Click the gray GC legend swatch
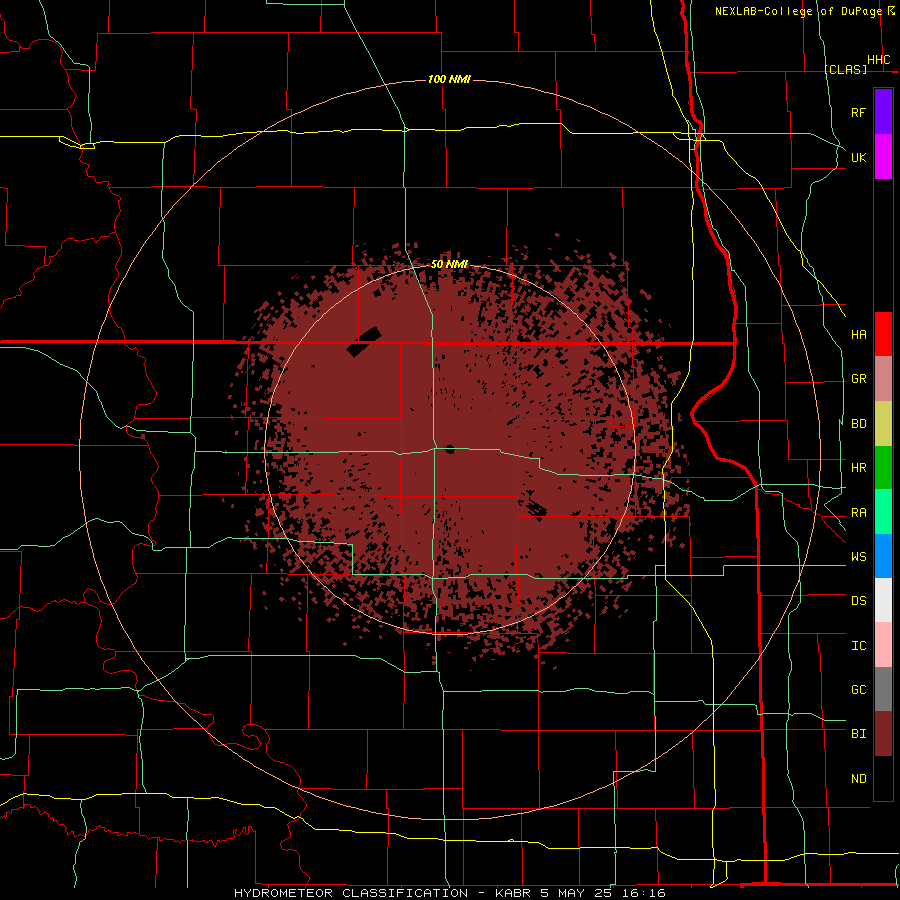Viewport: 900px width, 900px height. (x=883, y=689)
